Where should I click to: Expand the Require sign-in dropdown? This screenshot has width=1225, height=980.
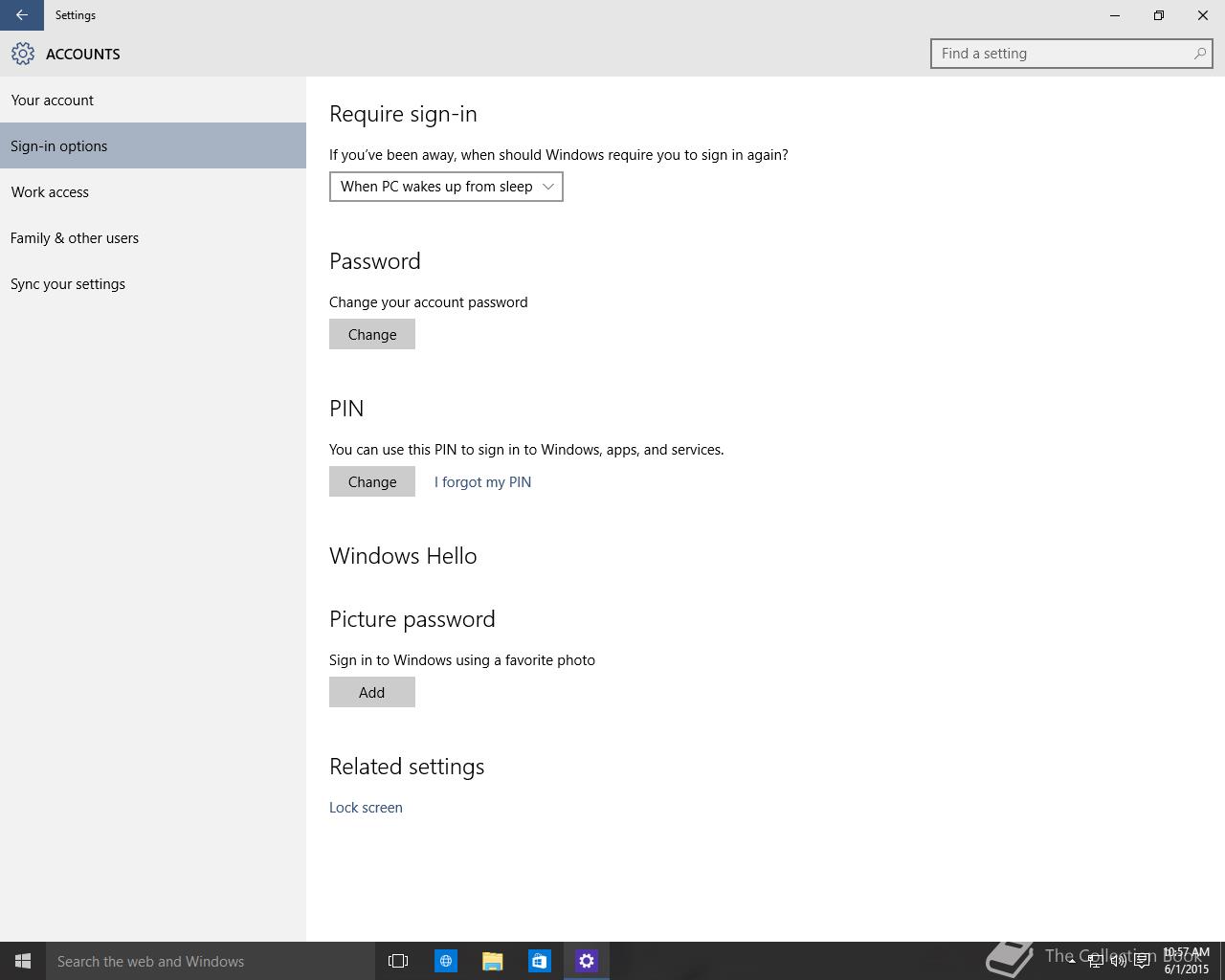point(446,187)
